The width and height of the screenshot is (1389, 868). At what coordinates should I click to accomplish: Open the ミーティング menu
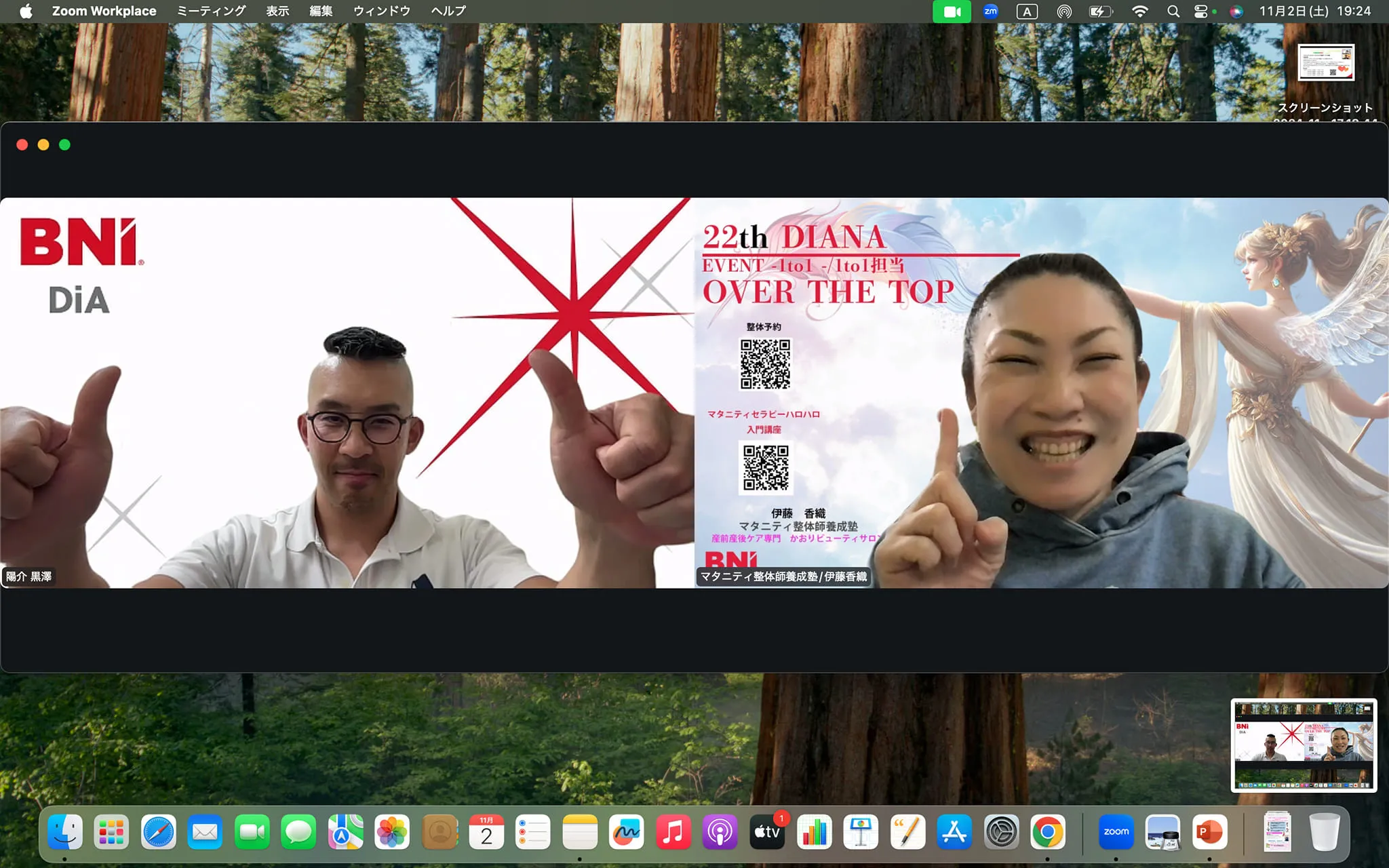[211, 12]
